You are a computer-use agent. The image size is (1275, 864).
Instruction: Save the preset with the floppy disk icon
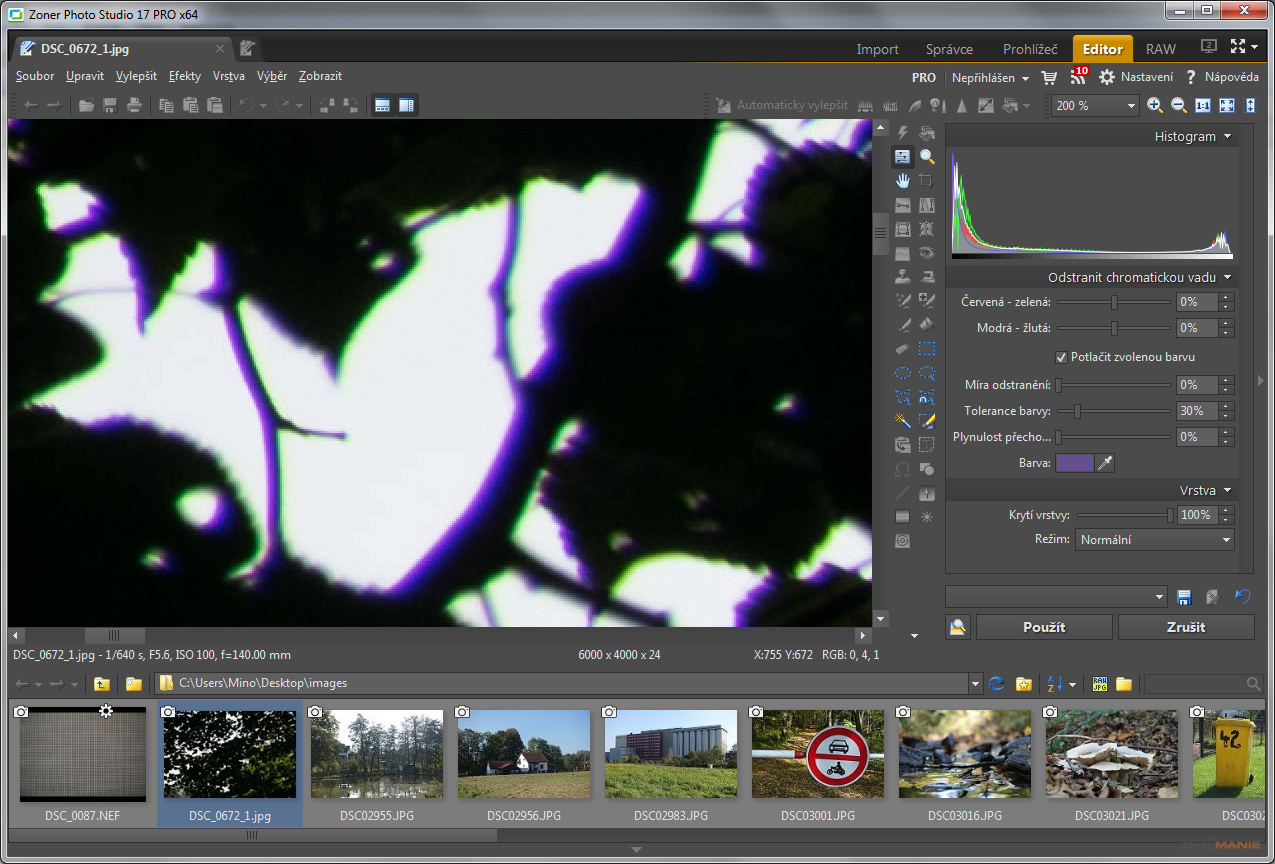point(1184,597)
